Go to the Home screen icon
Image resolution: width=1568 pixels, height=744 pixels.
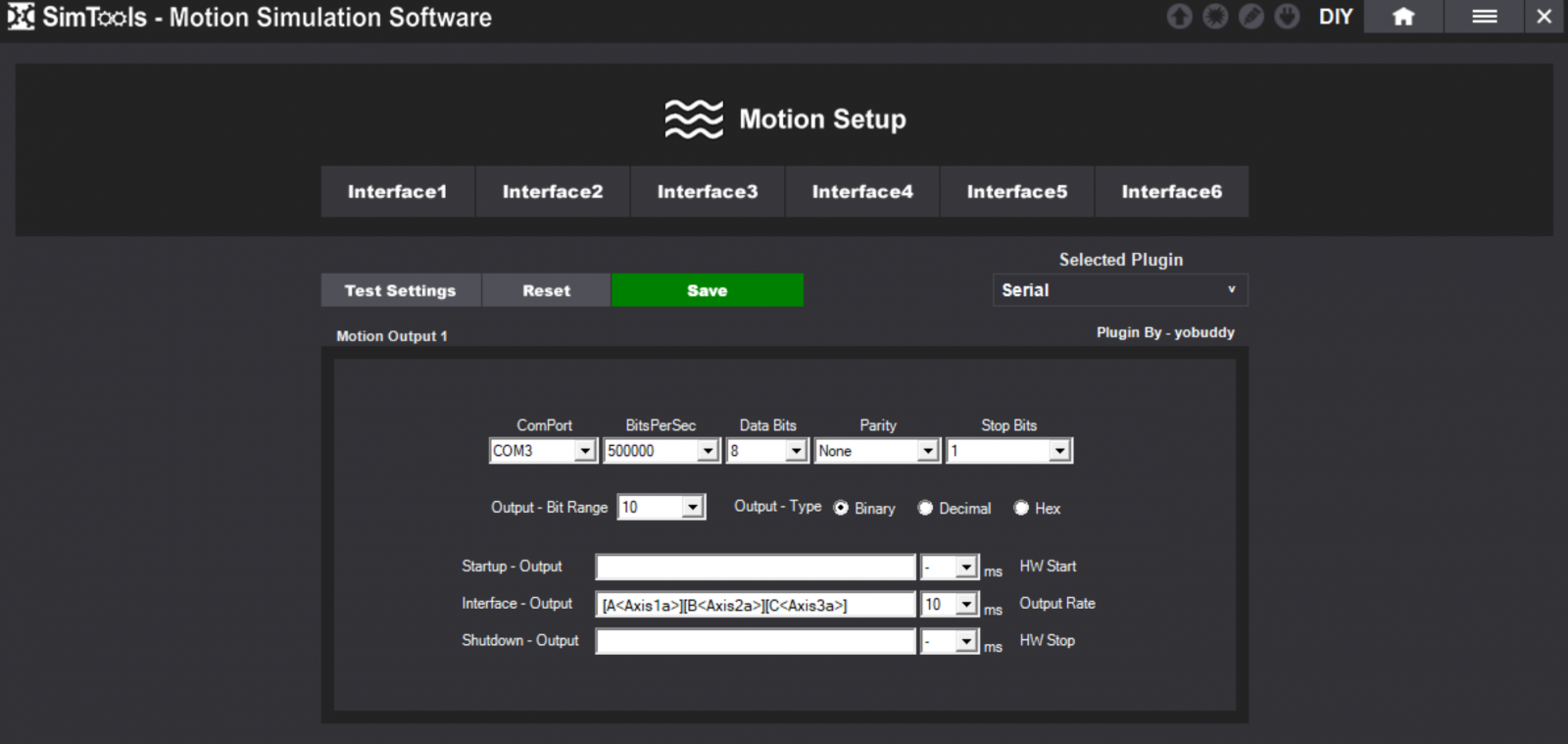pos(1403,17)
